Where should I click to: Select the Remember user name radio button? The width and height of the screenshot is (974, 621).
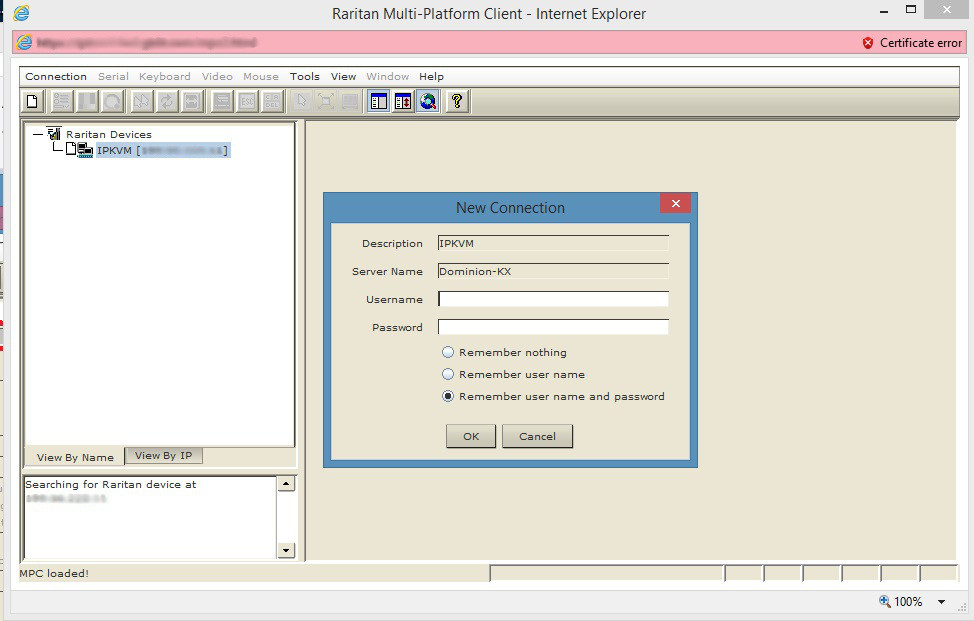[448, 374]
